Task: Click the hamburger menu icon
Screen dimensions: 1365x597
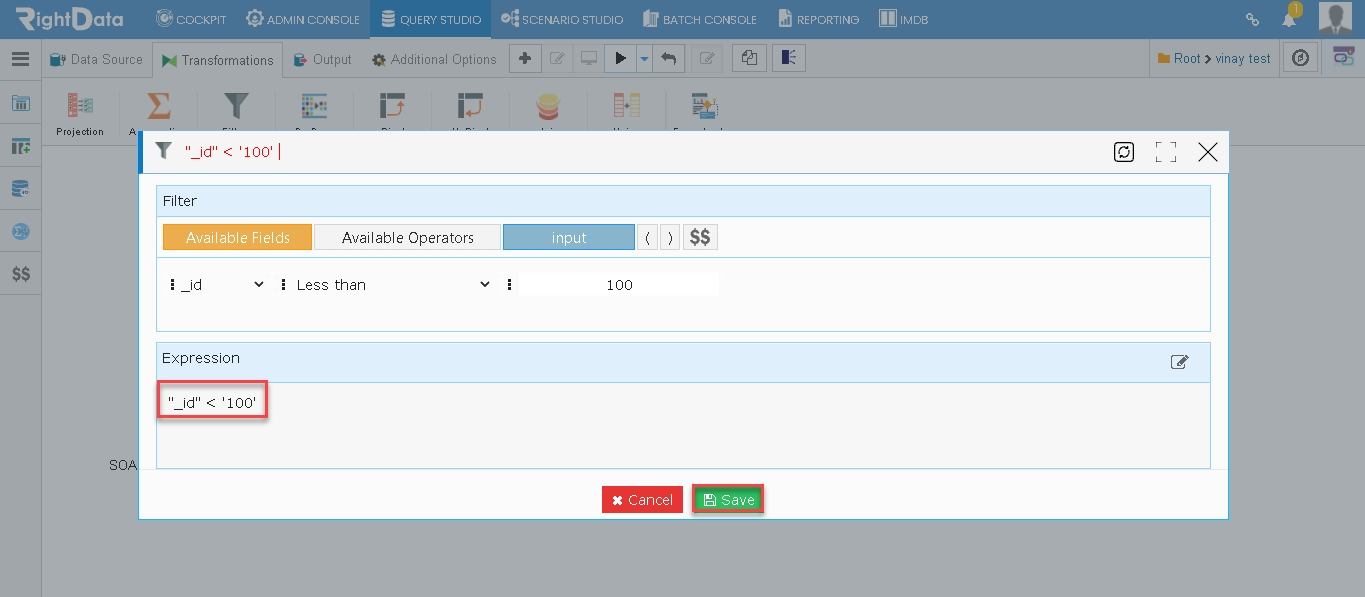Action: [20, 59]
